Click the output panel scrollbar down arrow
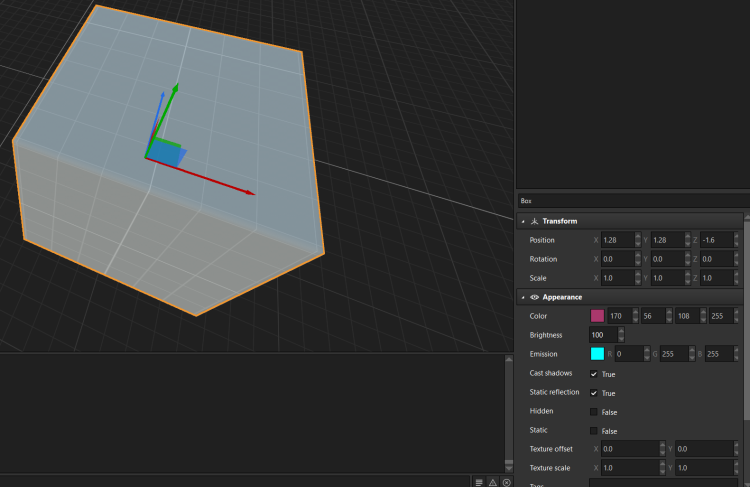This screenshot has width=750, height=487. tap(508, 466)
